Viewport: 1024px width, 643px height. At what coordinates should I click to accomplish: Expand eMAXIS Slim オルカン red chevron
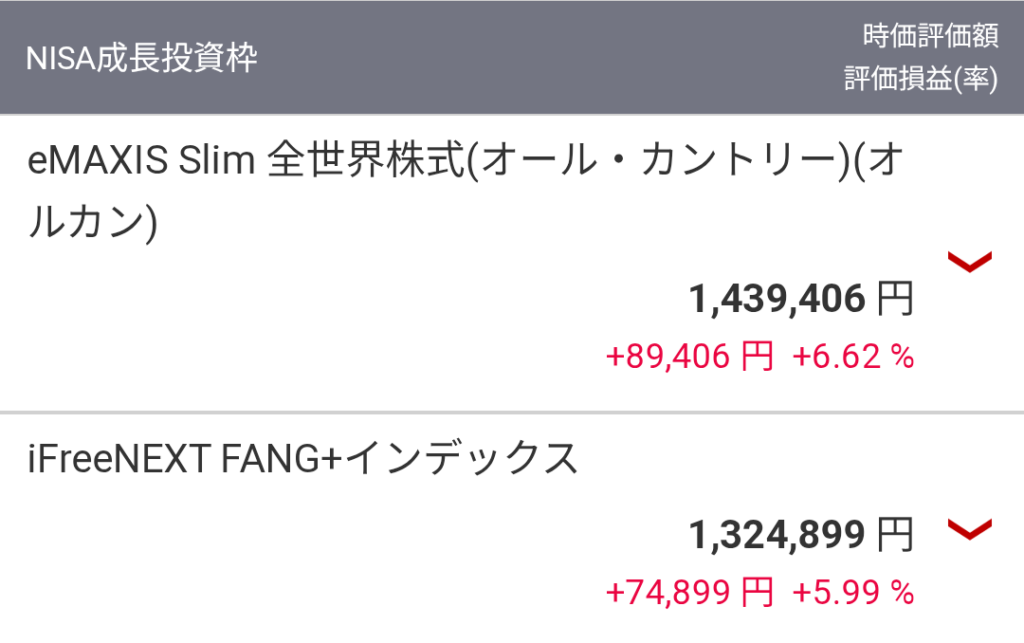969,262
